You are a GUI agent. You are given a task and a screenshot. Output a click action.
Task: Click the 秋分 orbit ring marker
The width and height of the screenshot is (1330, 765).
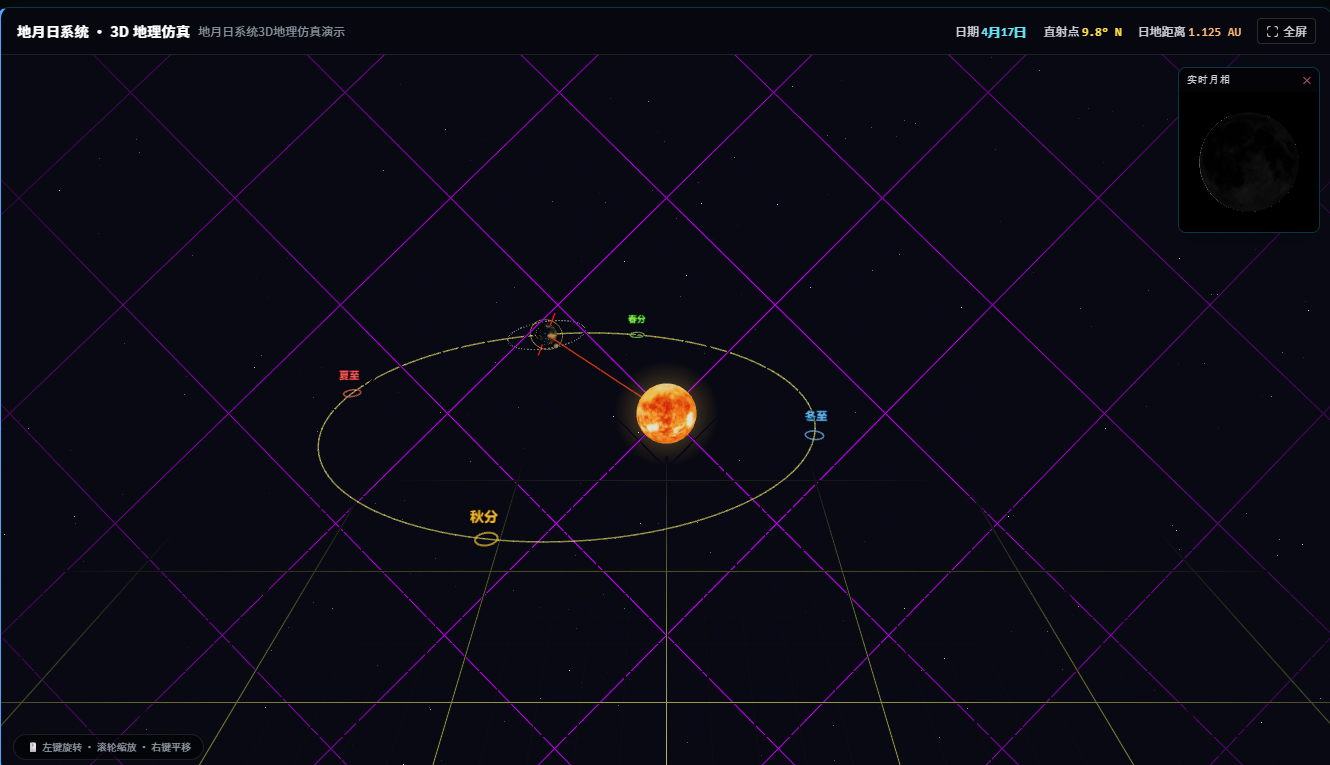pyautogui.click(x=486, y=539)
